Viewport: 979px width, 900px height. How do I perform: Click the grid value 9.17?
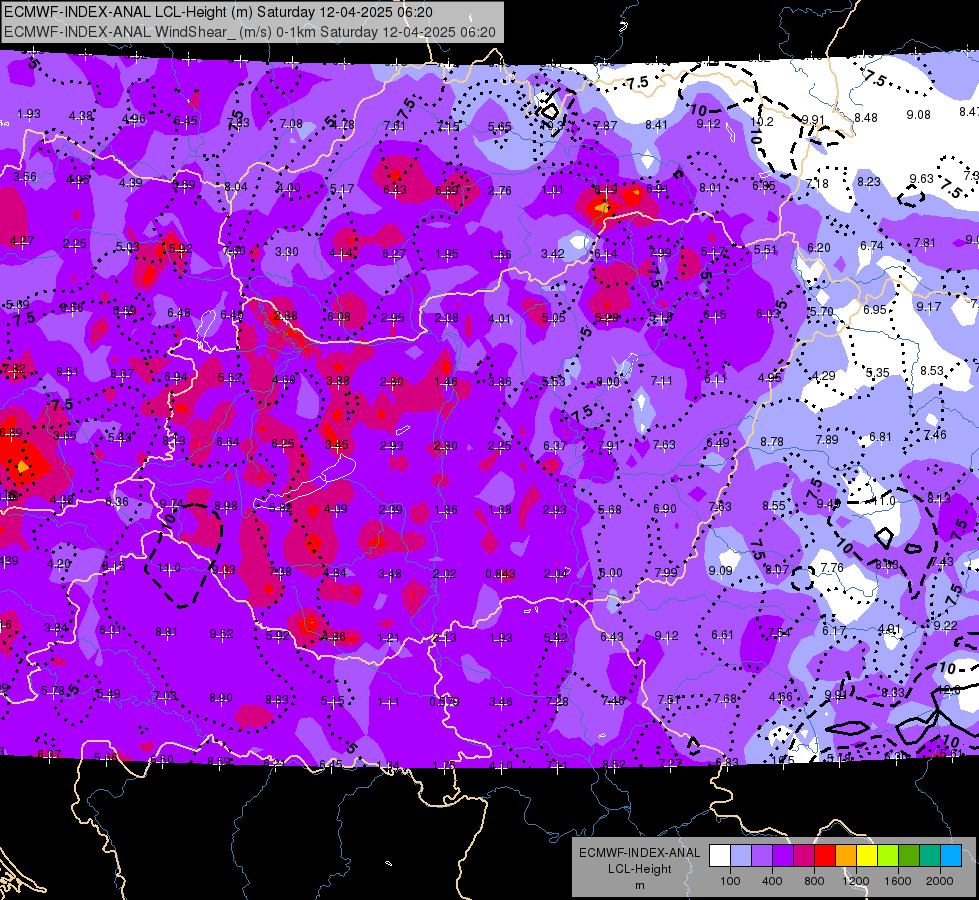[929, 307]
